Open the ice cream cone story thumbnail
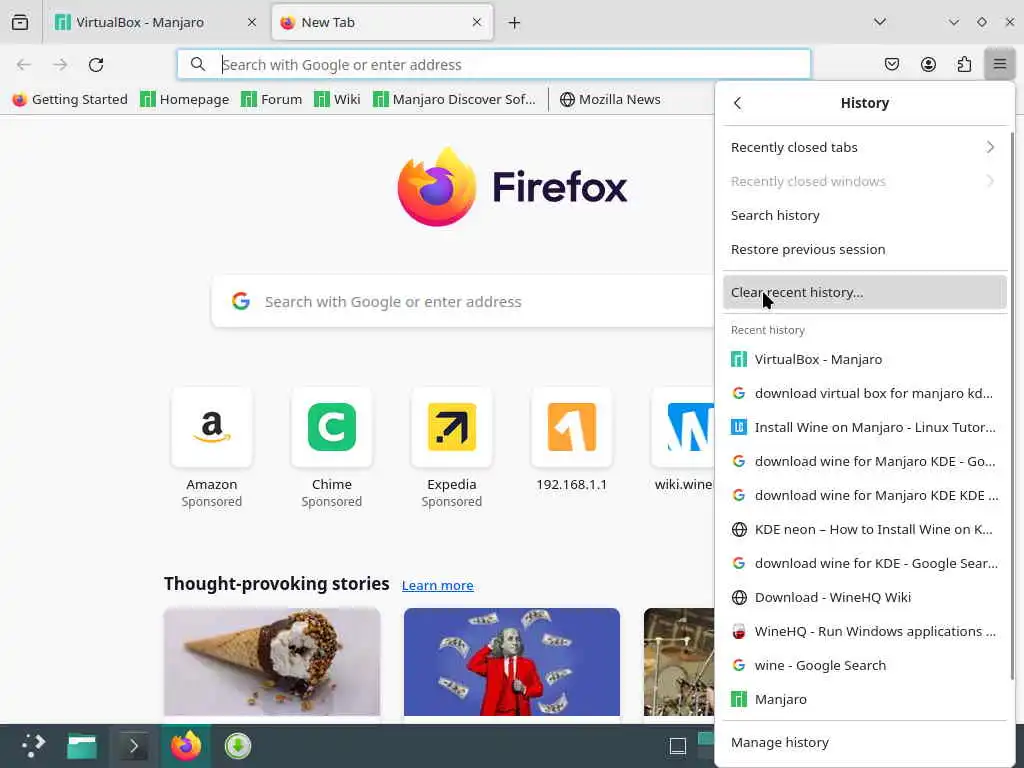The height and width of the screenshot is (768, 1024). click(x=272, y=662)
